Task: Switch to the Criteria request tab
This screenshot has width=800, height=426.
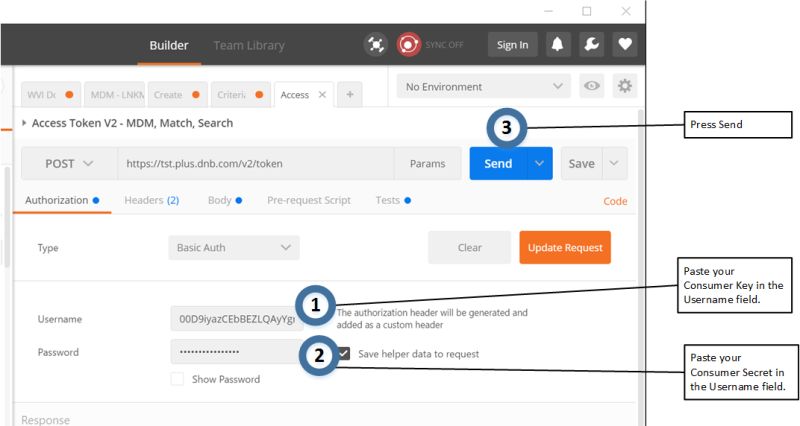Action: (241, 94)
